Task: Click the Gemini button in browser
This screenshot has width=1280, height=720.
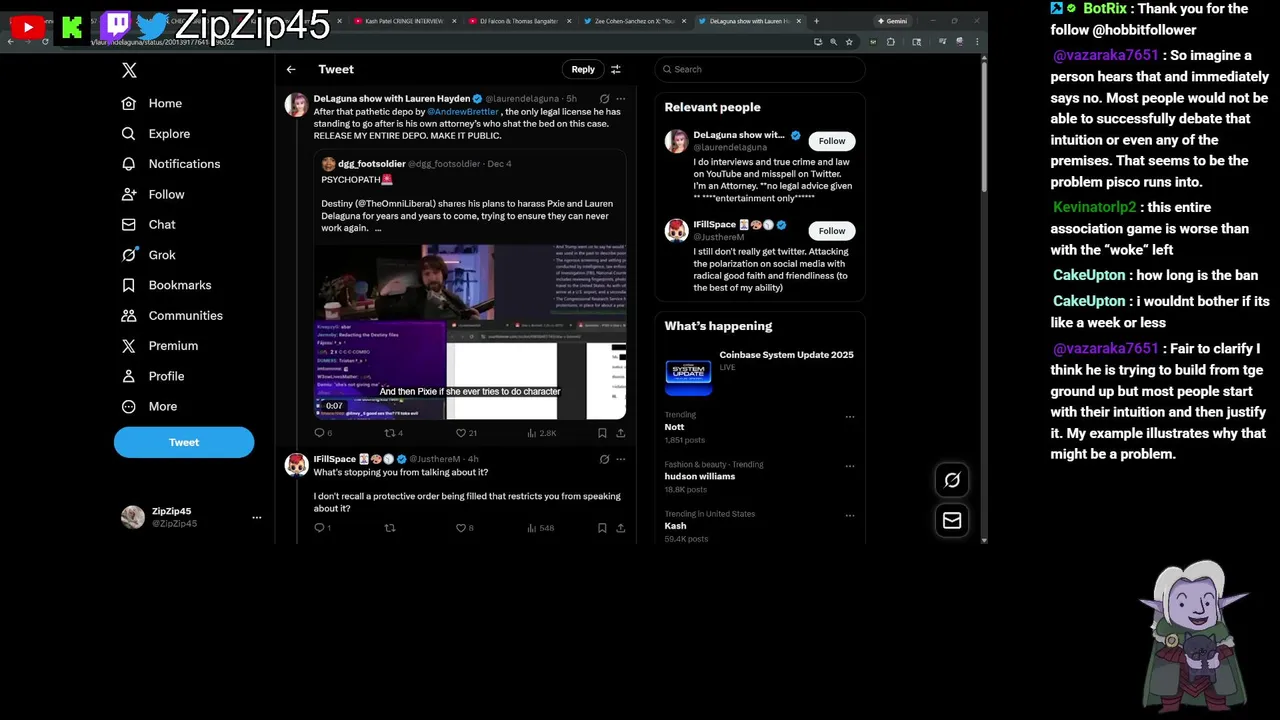Action: 892,21
